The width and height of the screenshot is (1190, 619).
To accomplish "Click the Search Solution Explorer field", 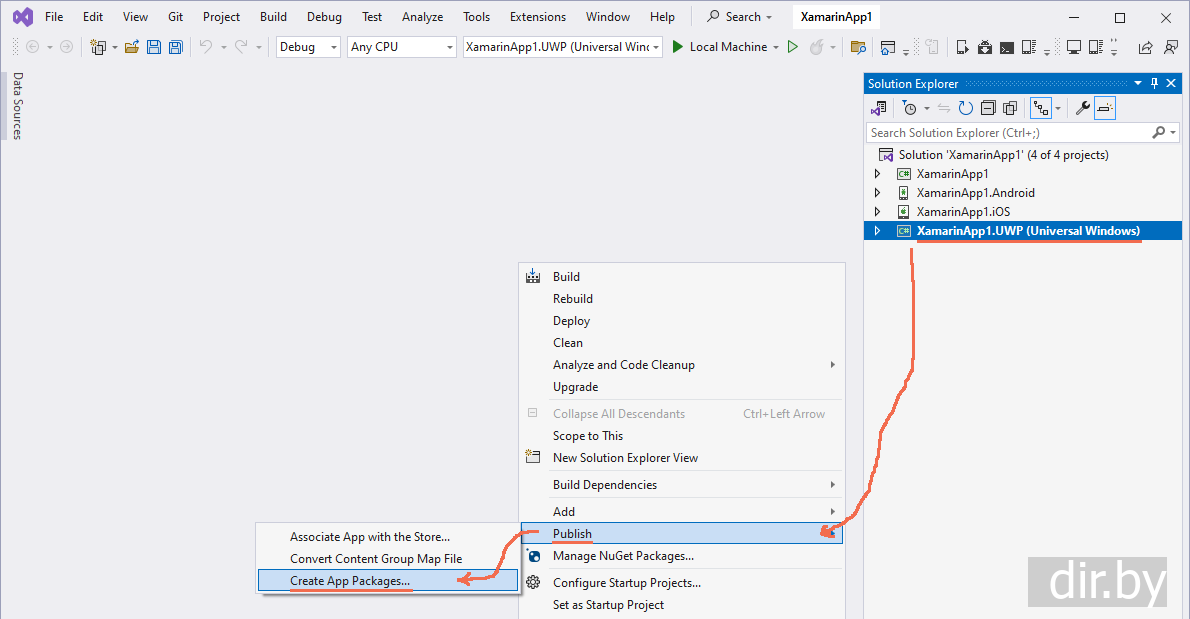I will [x=1008, y=132].
